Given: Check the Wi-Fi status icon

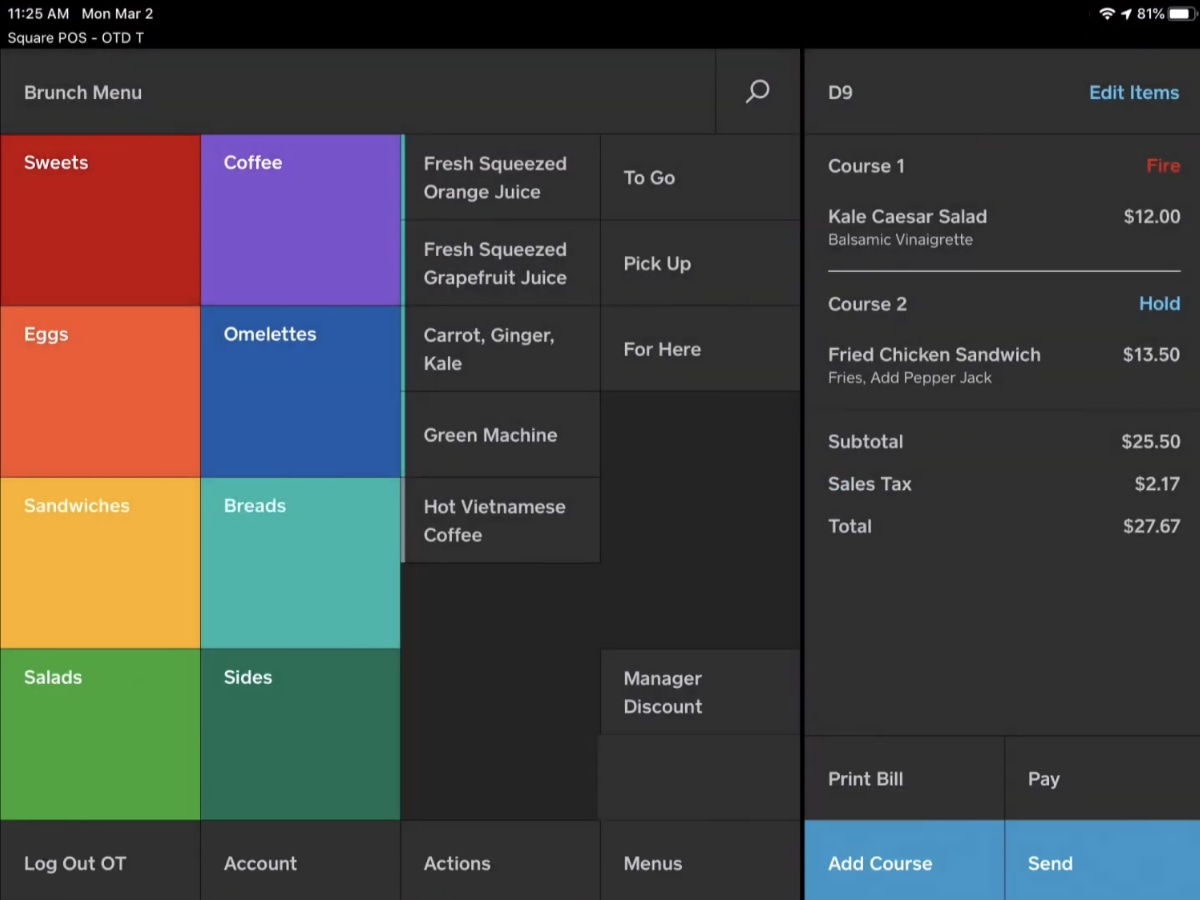Looking at the screenshot, I should tap(1107, 14).
